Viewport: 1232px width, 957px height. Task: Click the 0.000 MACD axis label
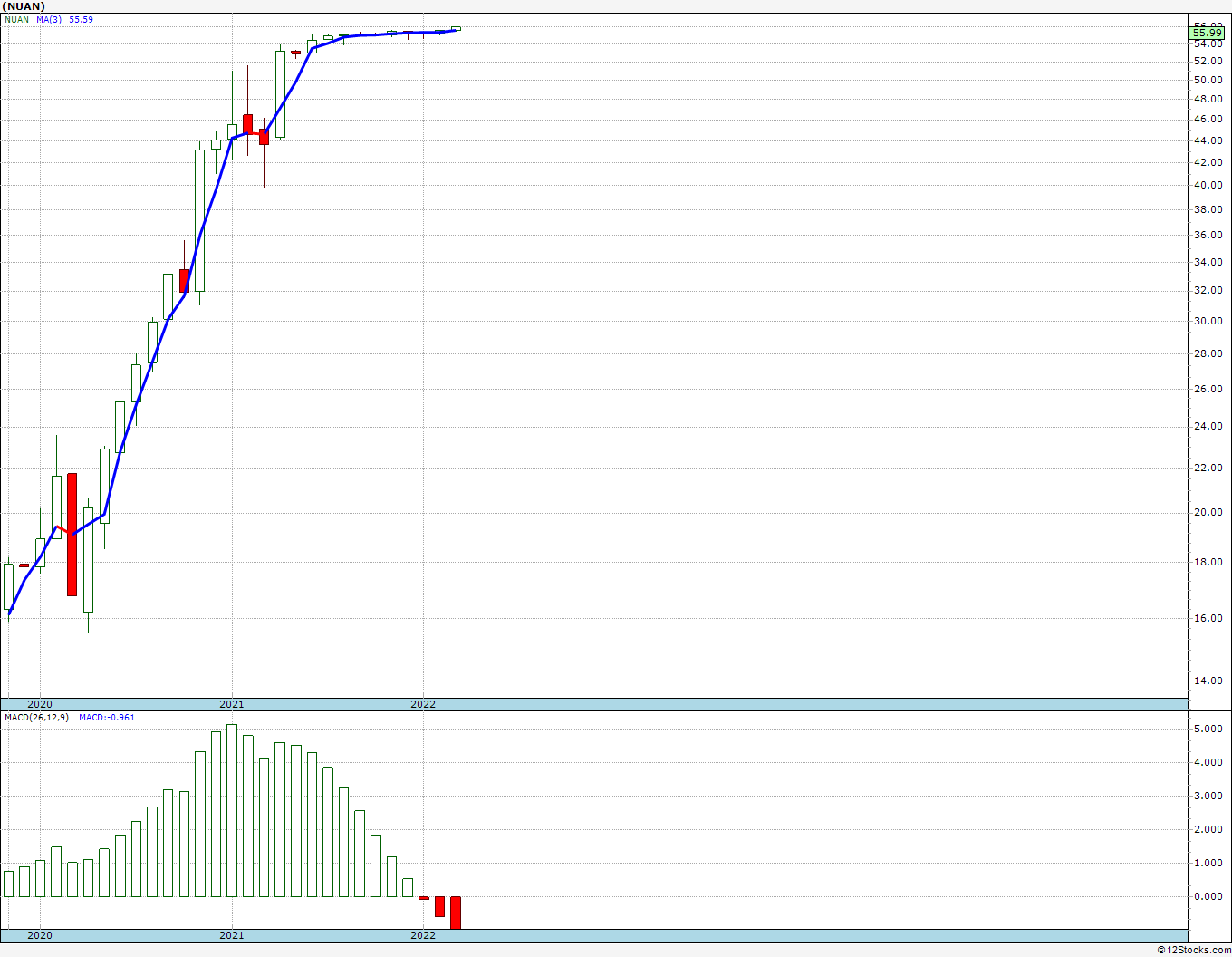coord(1208,896)
